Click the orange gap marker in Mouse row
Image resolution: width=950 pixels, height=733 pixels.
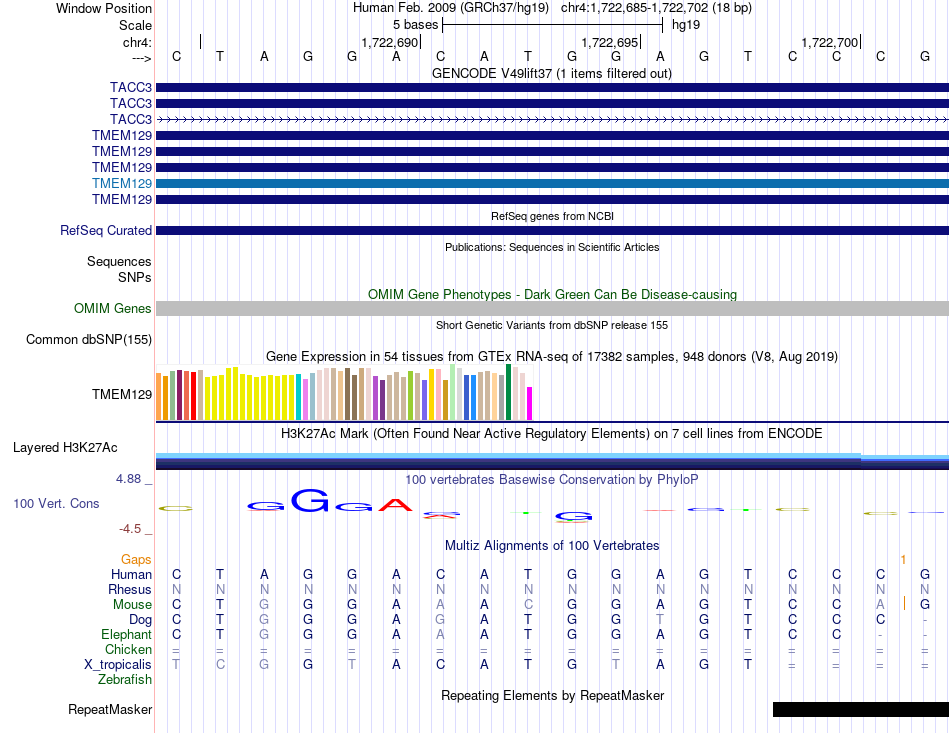coord(905,603)
